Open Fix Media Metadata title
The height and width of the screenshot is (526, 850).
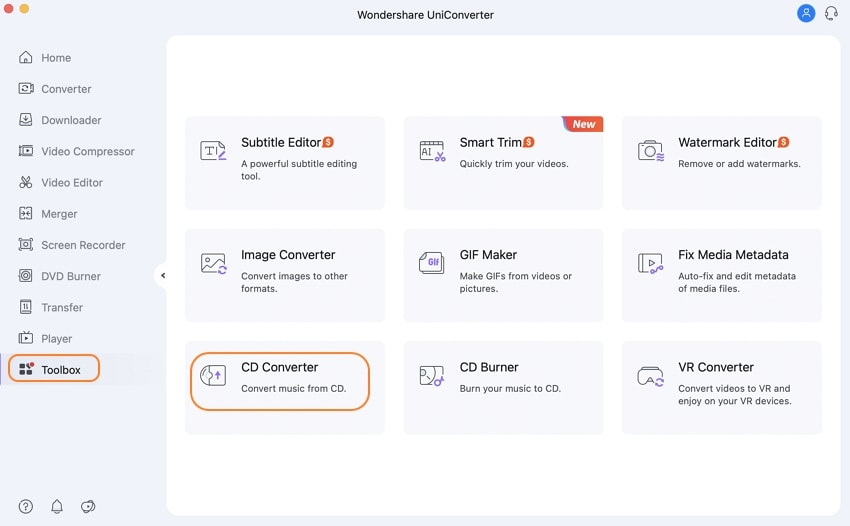733,255
